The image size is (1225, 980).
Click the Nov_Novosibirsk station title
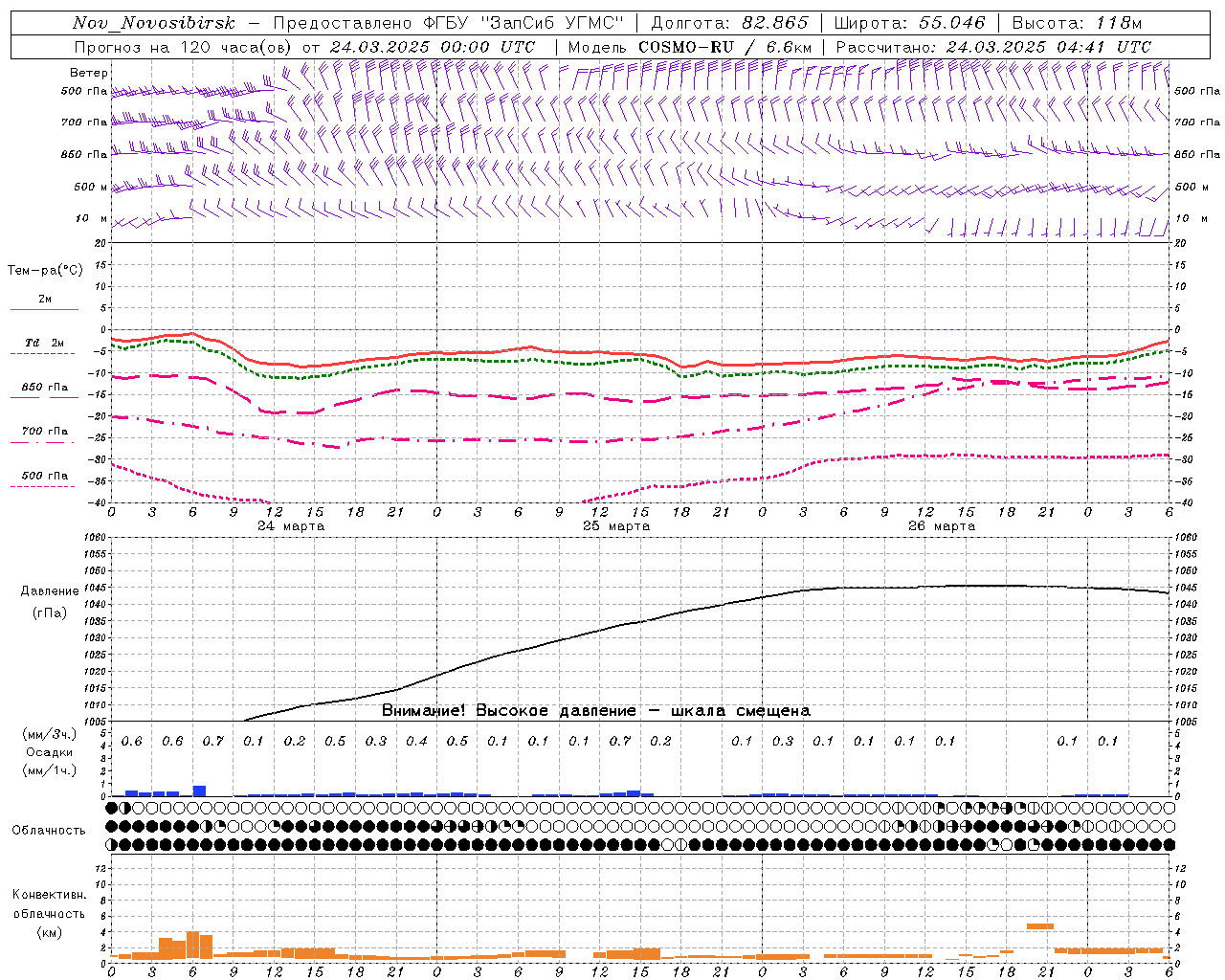click(x=154, y=24)
